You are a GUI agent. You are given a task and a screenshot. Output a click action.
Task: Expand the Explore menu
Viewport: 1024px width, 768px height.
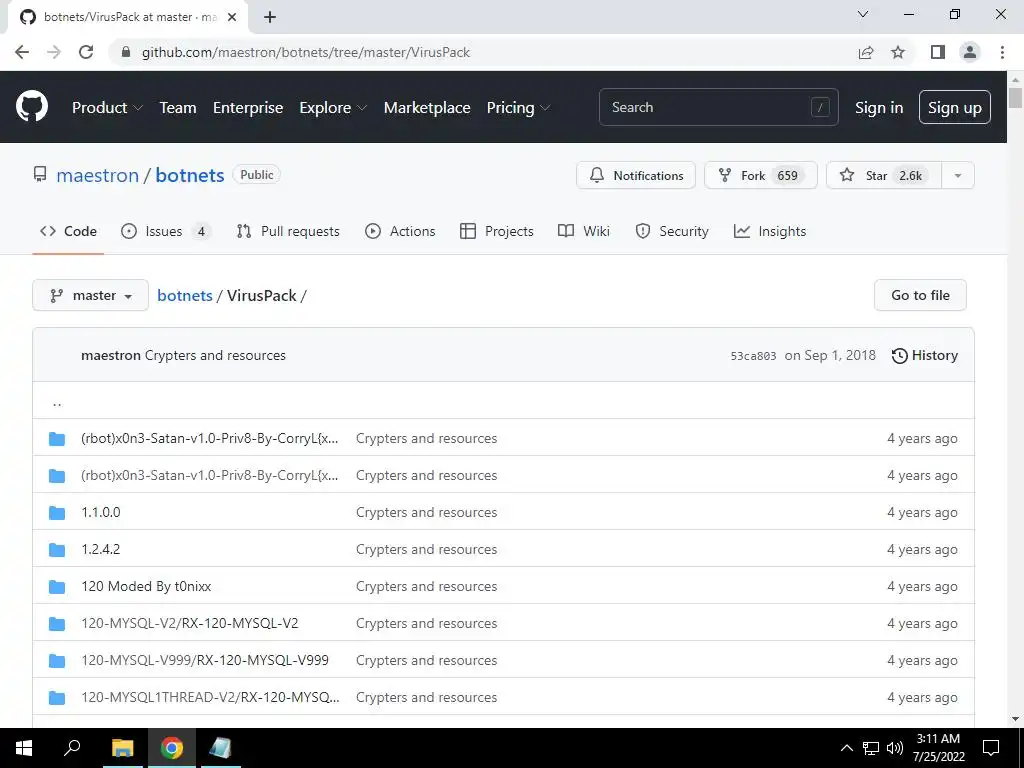coord(333,108)
